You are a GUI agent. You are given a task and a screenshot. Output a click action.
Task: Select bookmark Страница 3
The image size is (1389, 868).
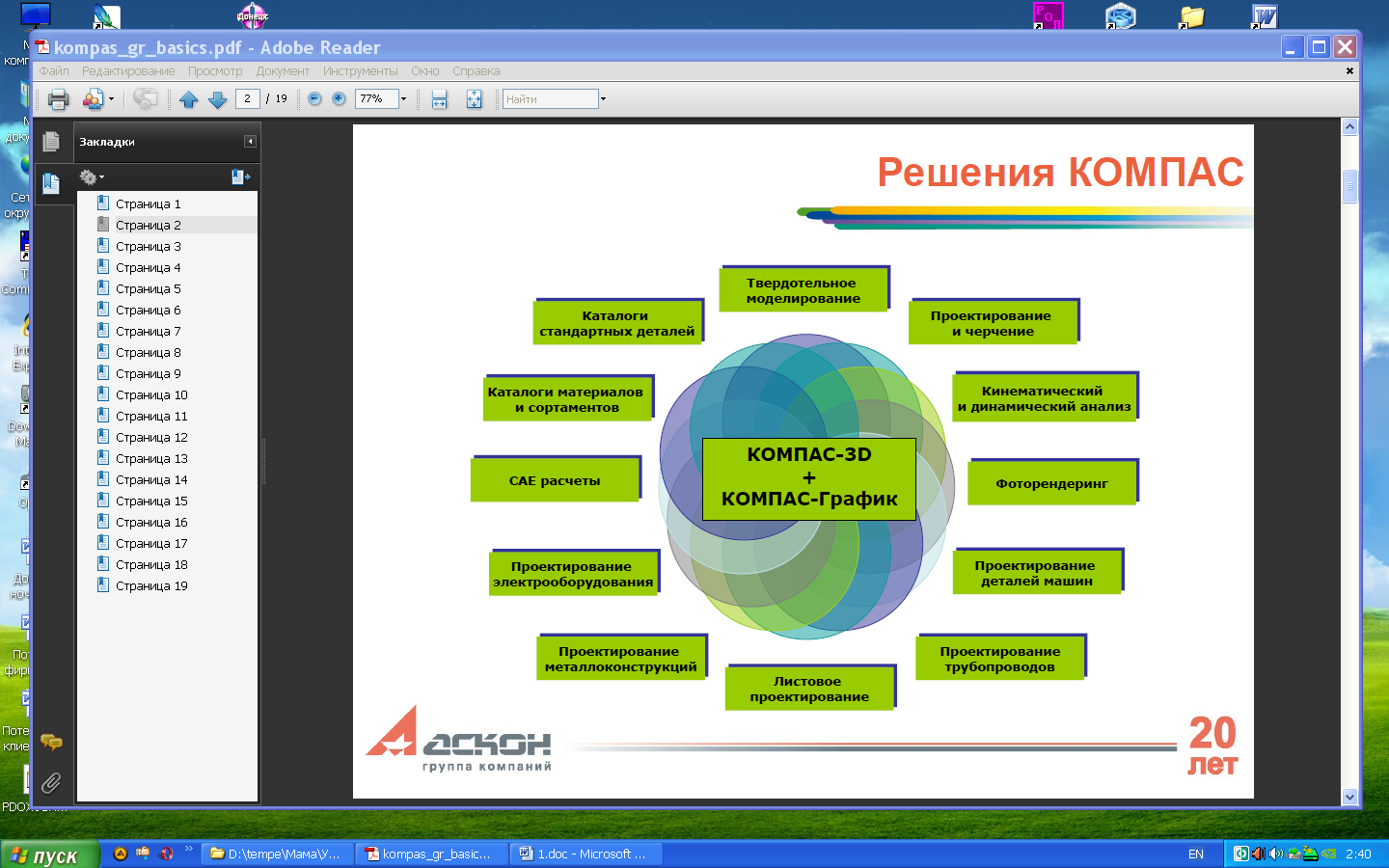pos(148,246)
